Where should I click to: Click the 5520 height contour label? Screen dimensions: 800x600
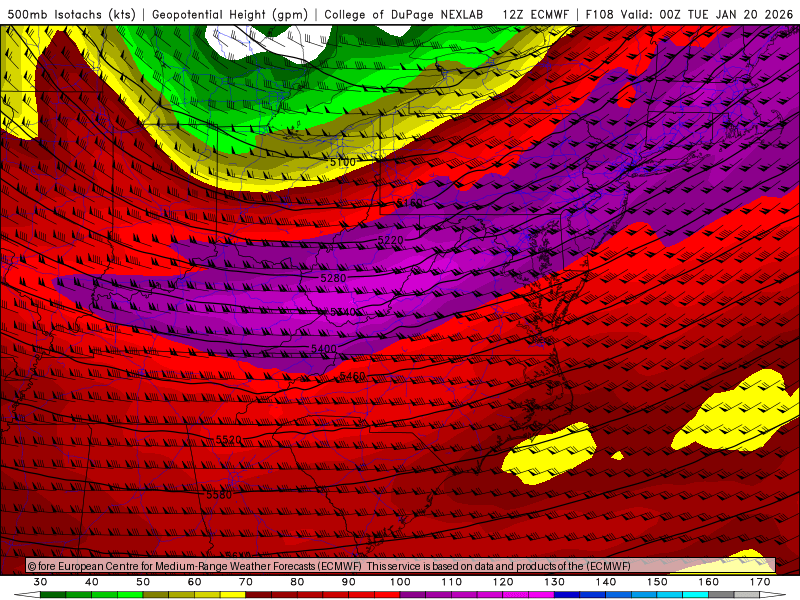point(229,440)
